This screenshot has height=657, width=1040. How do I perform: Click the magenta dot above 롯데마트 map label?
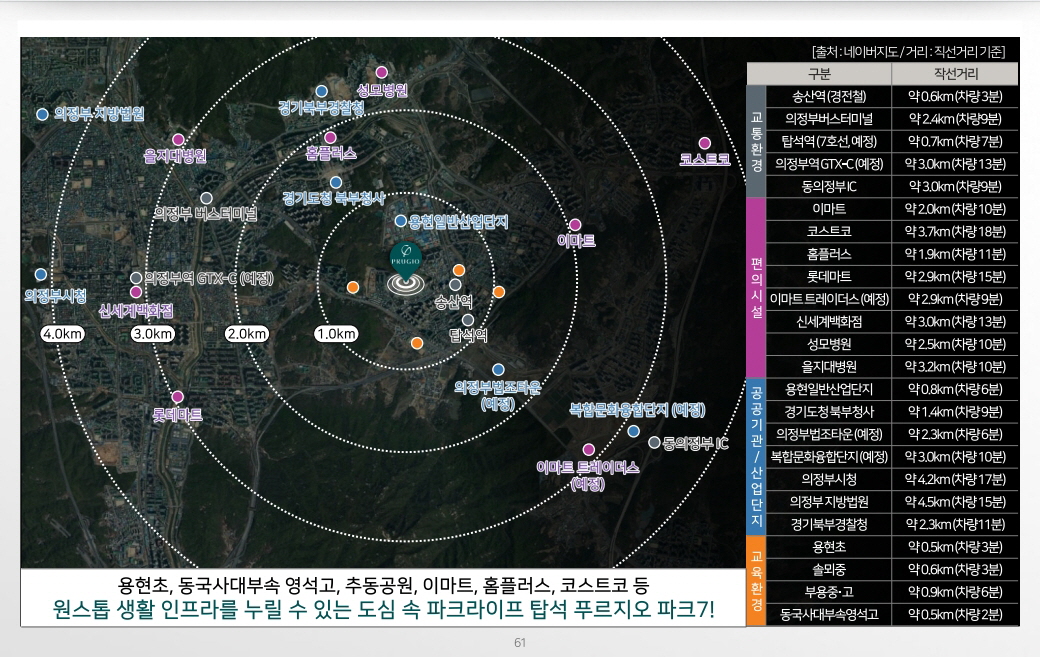coord(178,396)
